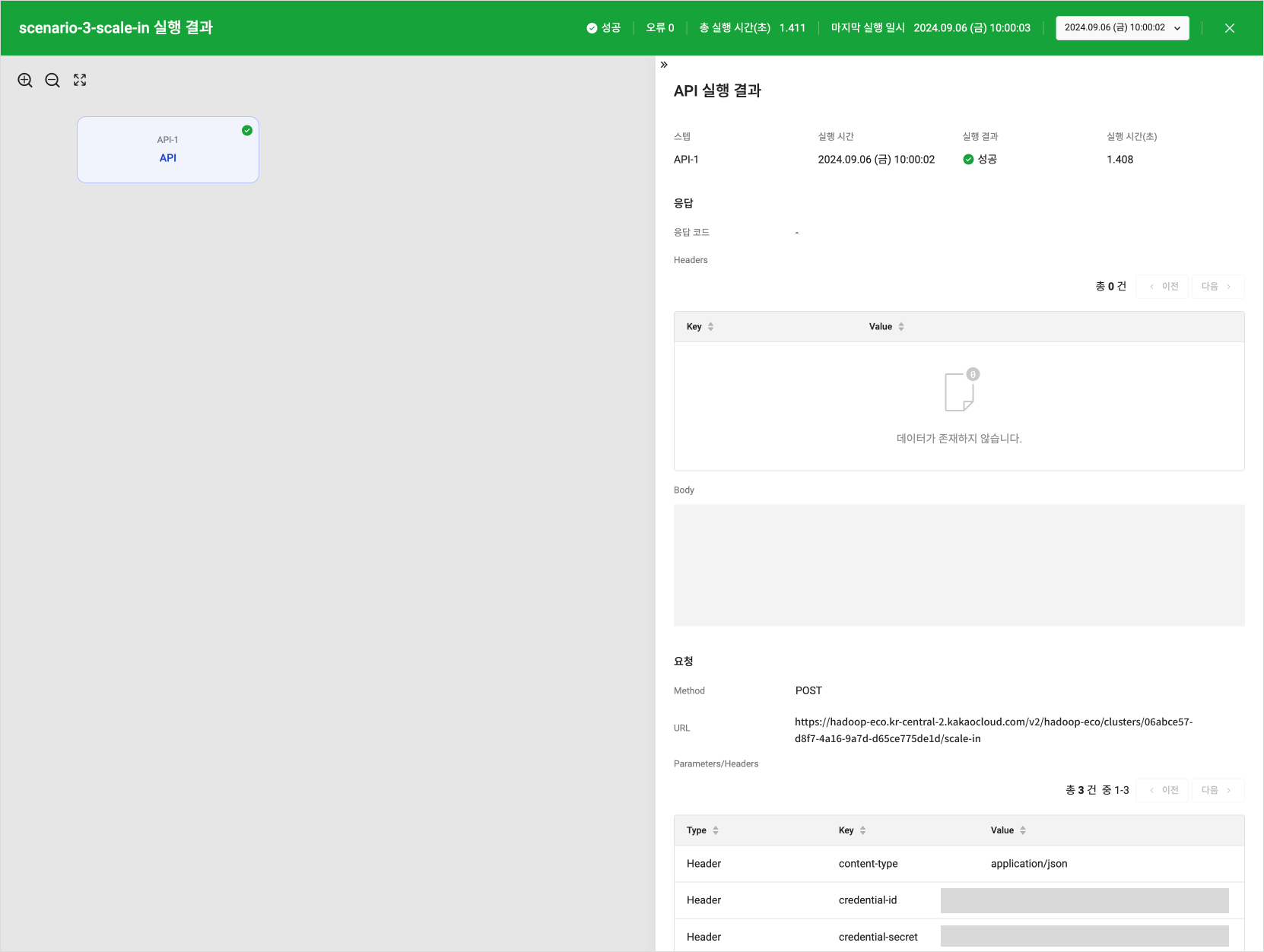
Task: Click the step execution time 2024.09.06 10:00:02
Action: point(876,160)
